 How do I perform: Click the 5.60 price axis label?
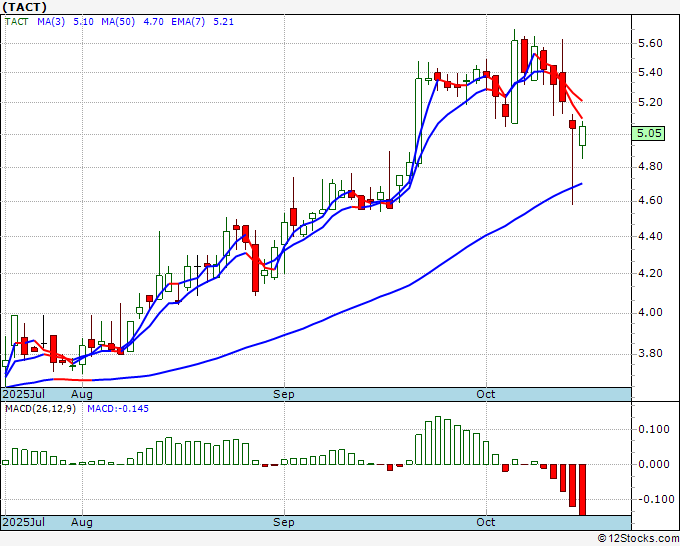click(x=650, y=43)
